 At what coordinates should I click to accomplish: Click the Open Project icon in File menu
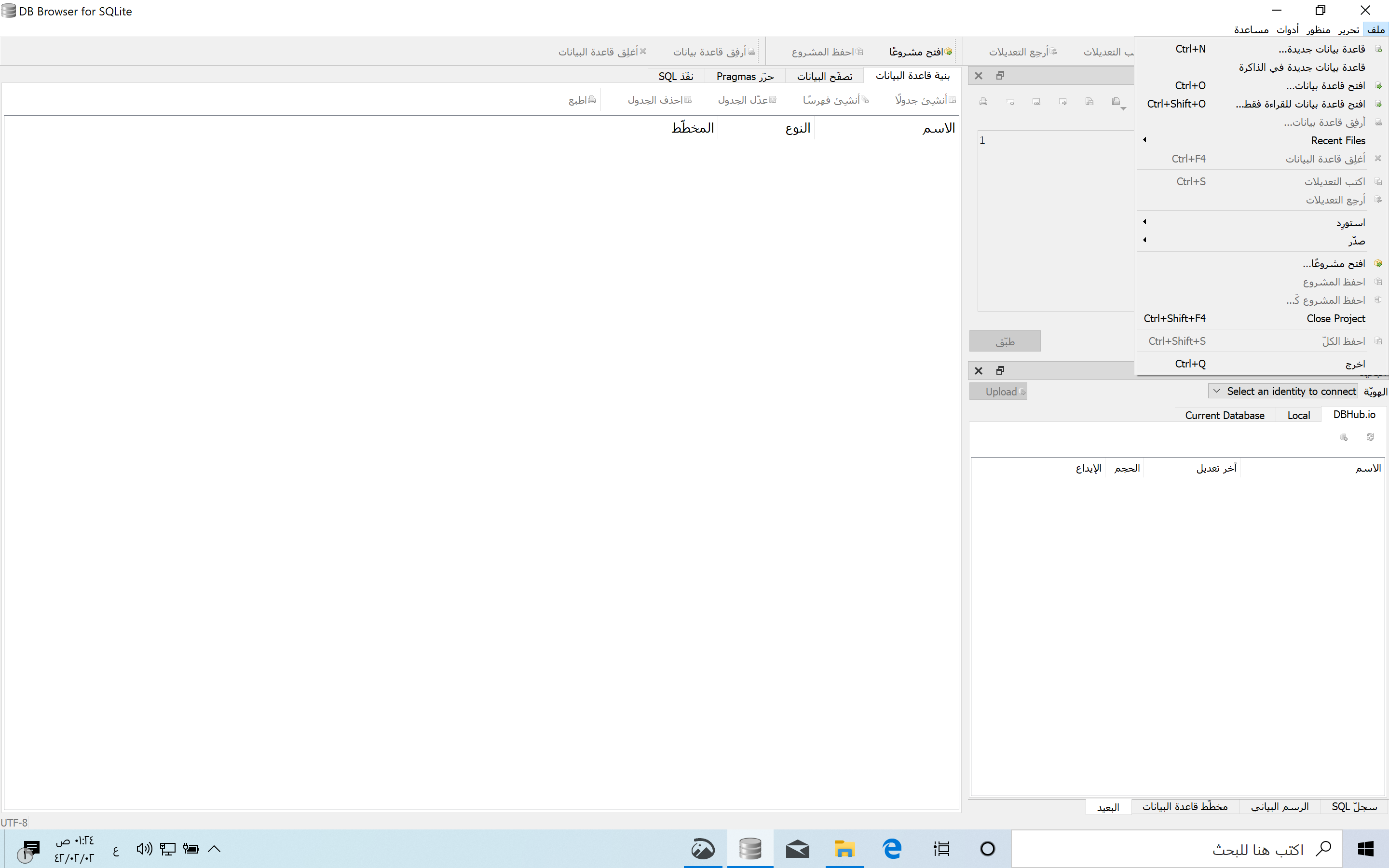pyautogui.click(x=1377, y=263)
